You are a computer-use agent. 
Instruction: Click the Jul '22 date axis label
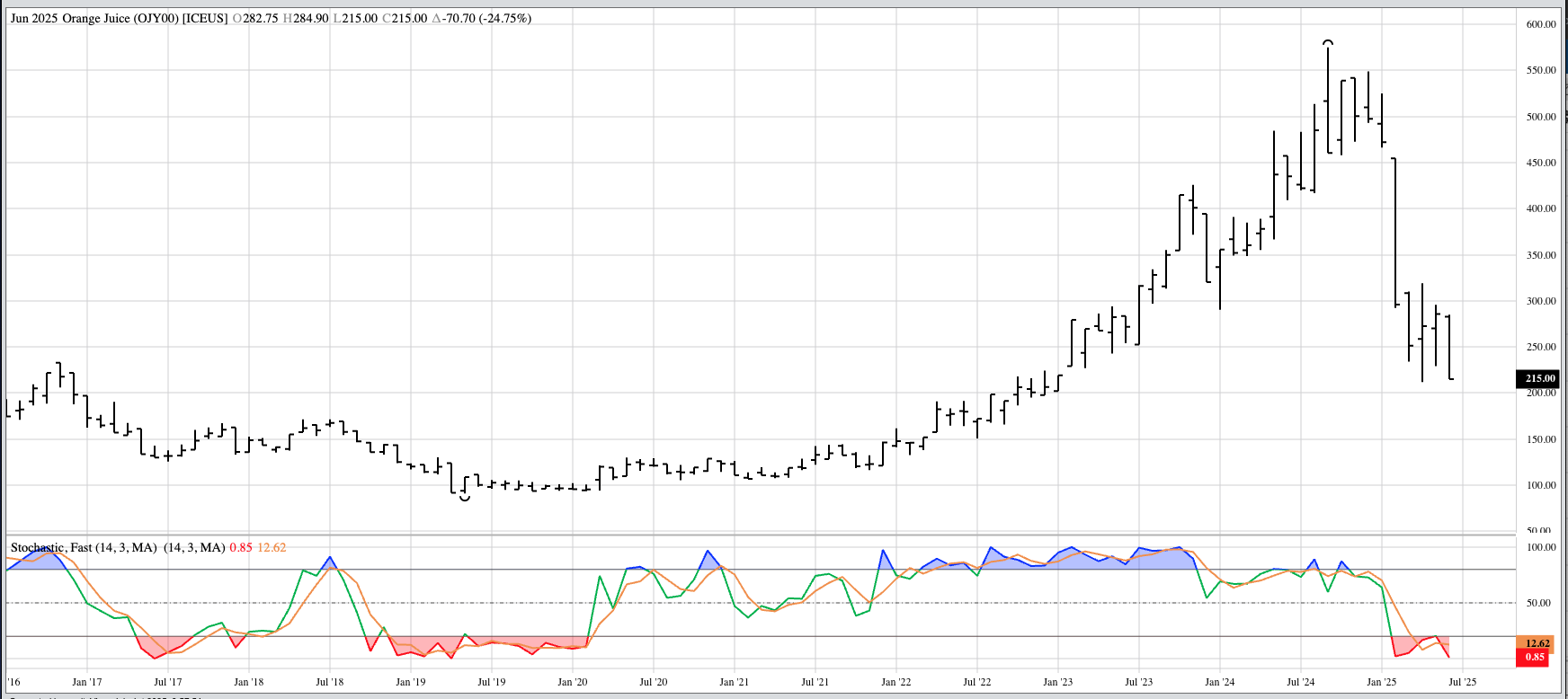point(976,682)
